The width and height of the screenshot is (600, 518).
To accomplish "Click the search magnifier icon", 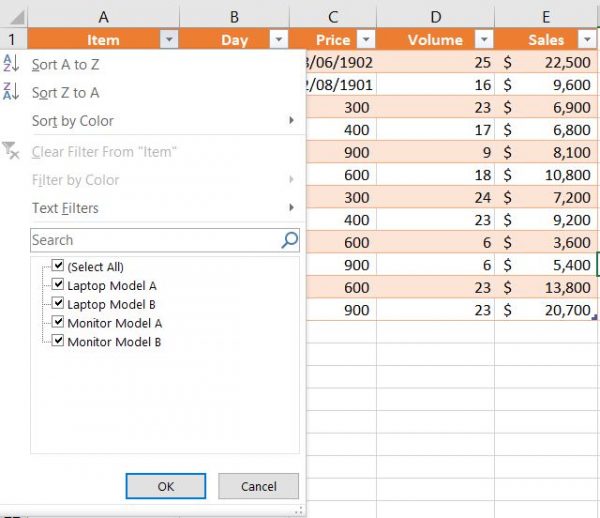I will pos(290,240).
